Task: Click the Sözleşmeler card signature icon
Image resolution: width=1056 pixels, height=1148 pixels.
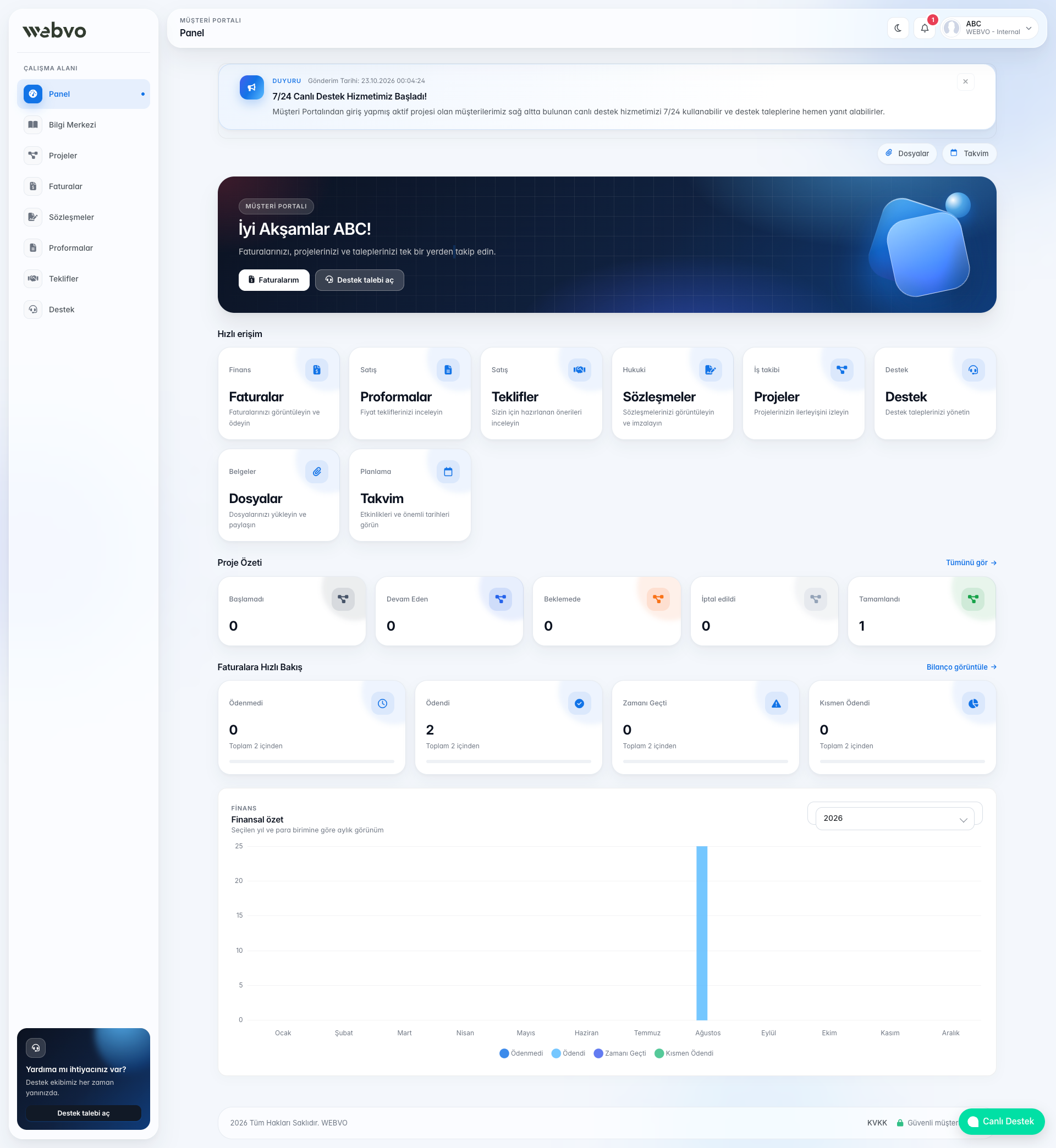Action: click(710, 370)
